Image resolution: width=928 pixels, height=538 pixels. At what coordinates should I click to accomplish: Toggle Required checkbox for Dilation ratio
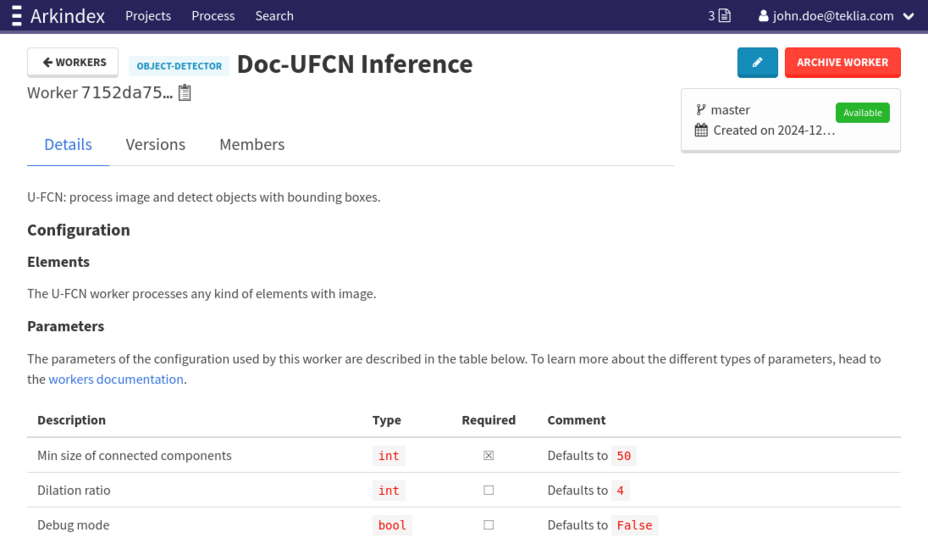coord(488,490)
